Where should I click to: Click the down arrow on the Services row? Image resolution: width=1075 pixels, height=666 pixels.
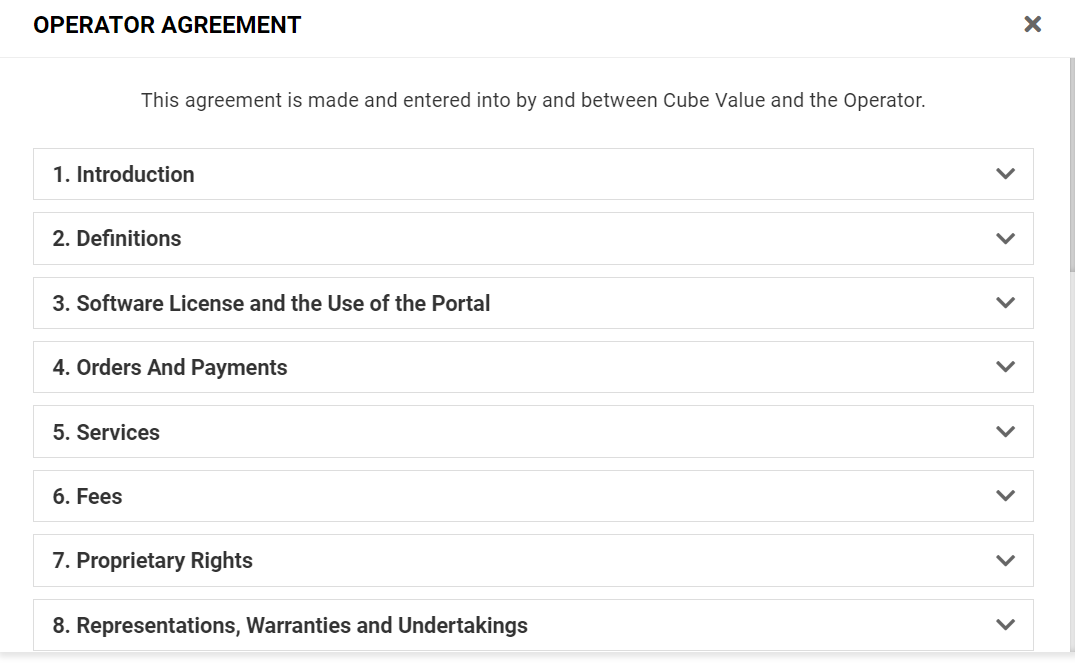point(1005,432)
